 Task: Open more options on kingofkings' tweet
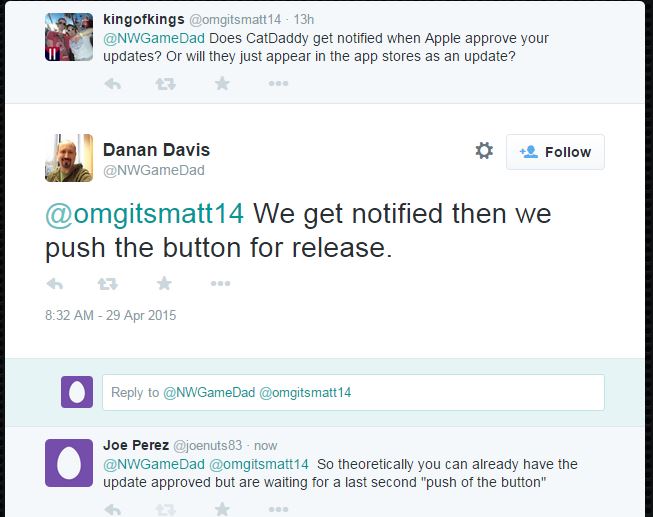(x=278, y=84)
